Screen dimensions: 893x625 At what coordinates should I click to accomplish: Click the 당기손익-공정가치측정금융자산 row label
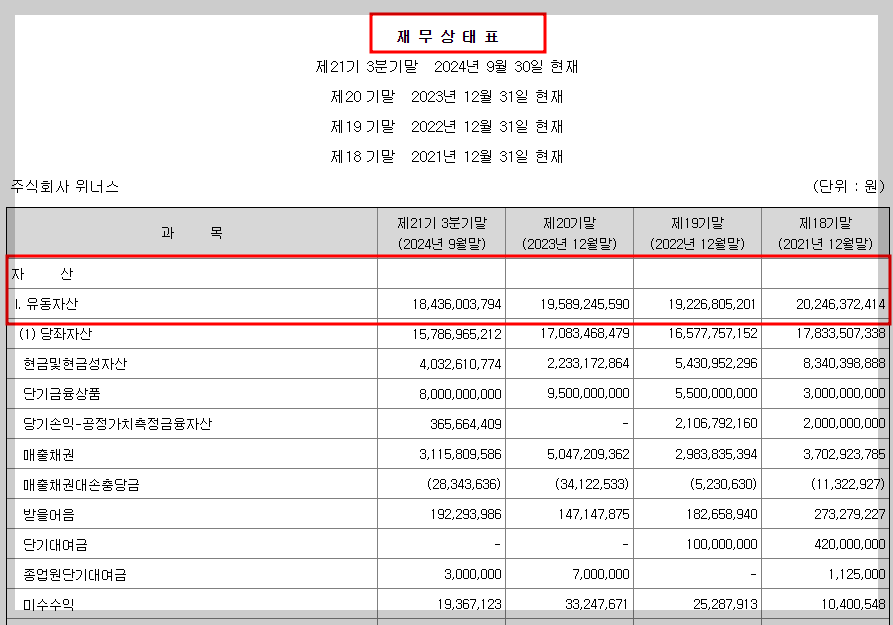coord(117,423)
